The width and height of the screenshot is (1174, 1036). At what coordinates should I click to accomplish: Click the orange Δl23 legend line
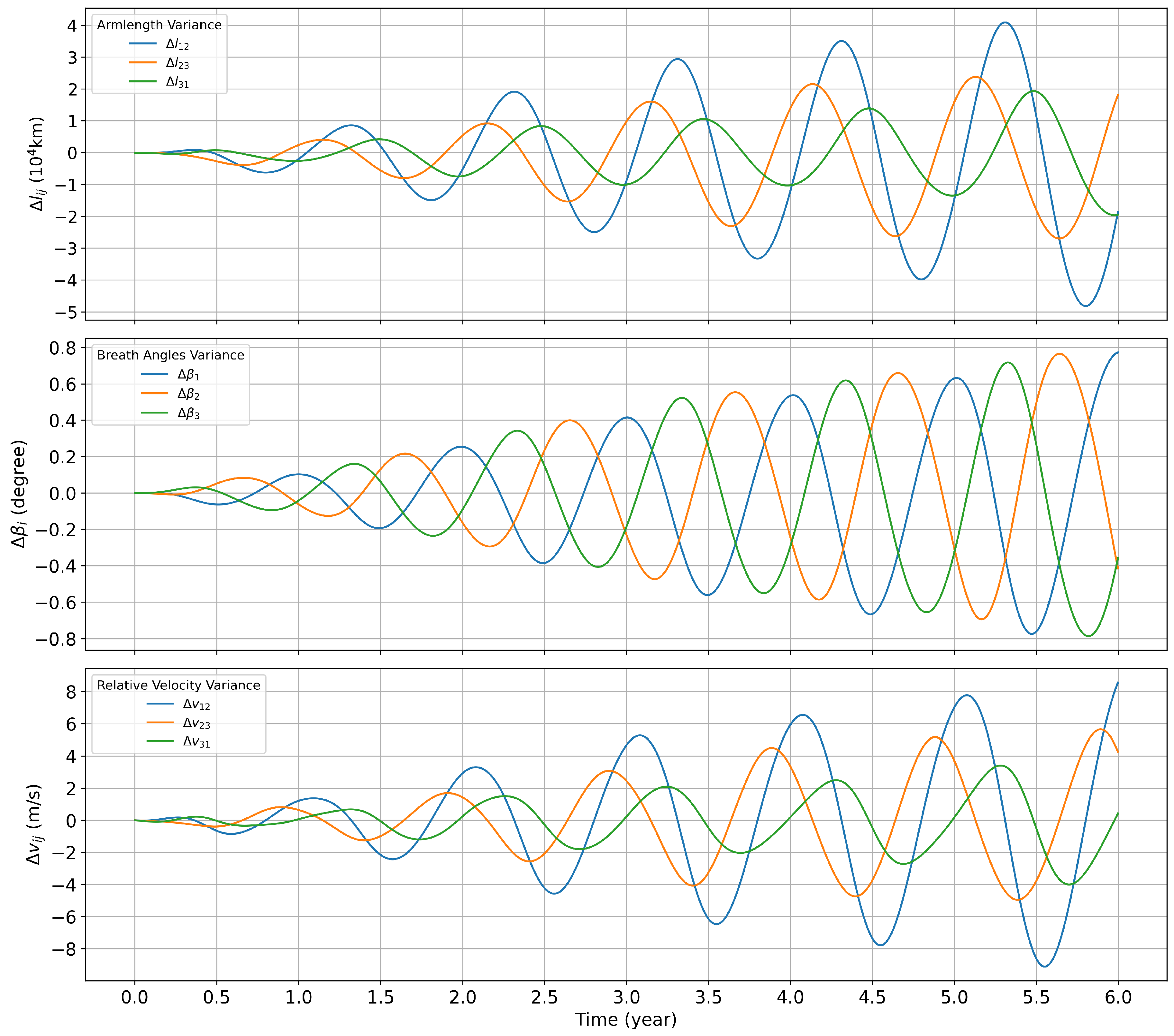coord(142,63)
